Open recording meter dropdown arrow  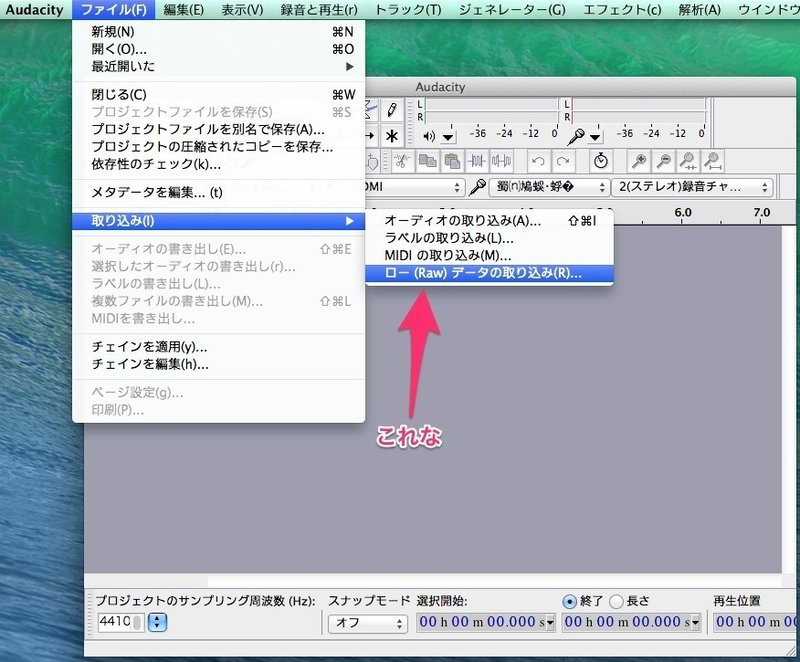click(x=595, y=137)
